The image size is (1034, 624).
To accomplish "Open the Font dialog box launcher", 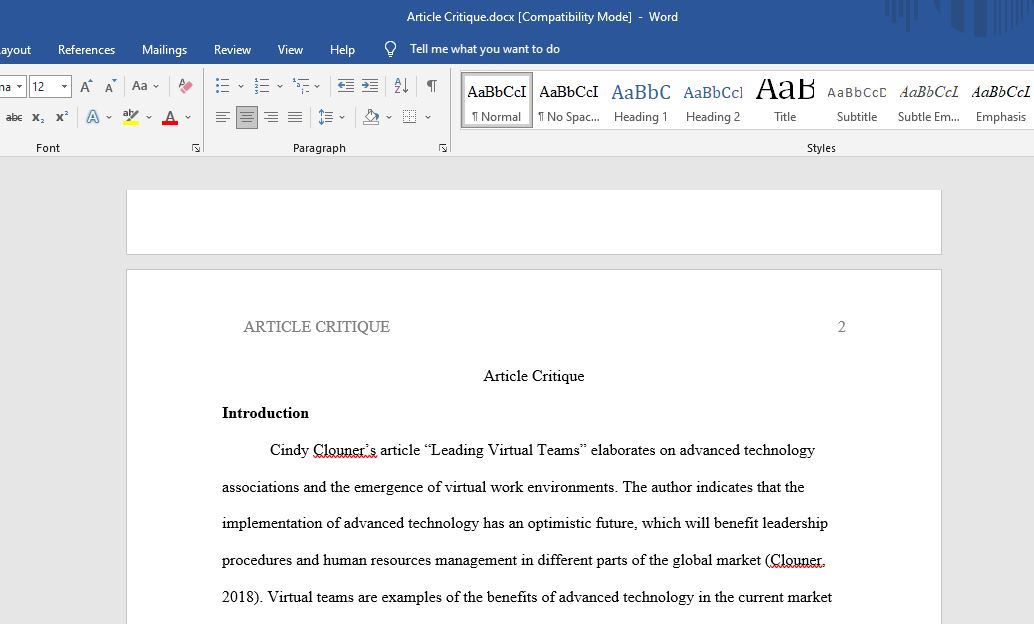I will (196, 148).
